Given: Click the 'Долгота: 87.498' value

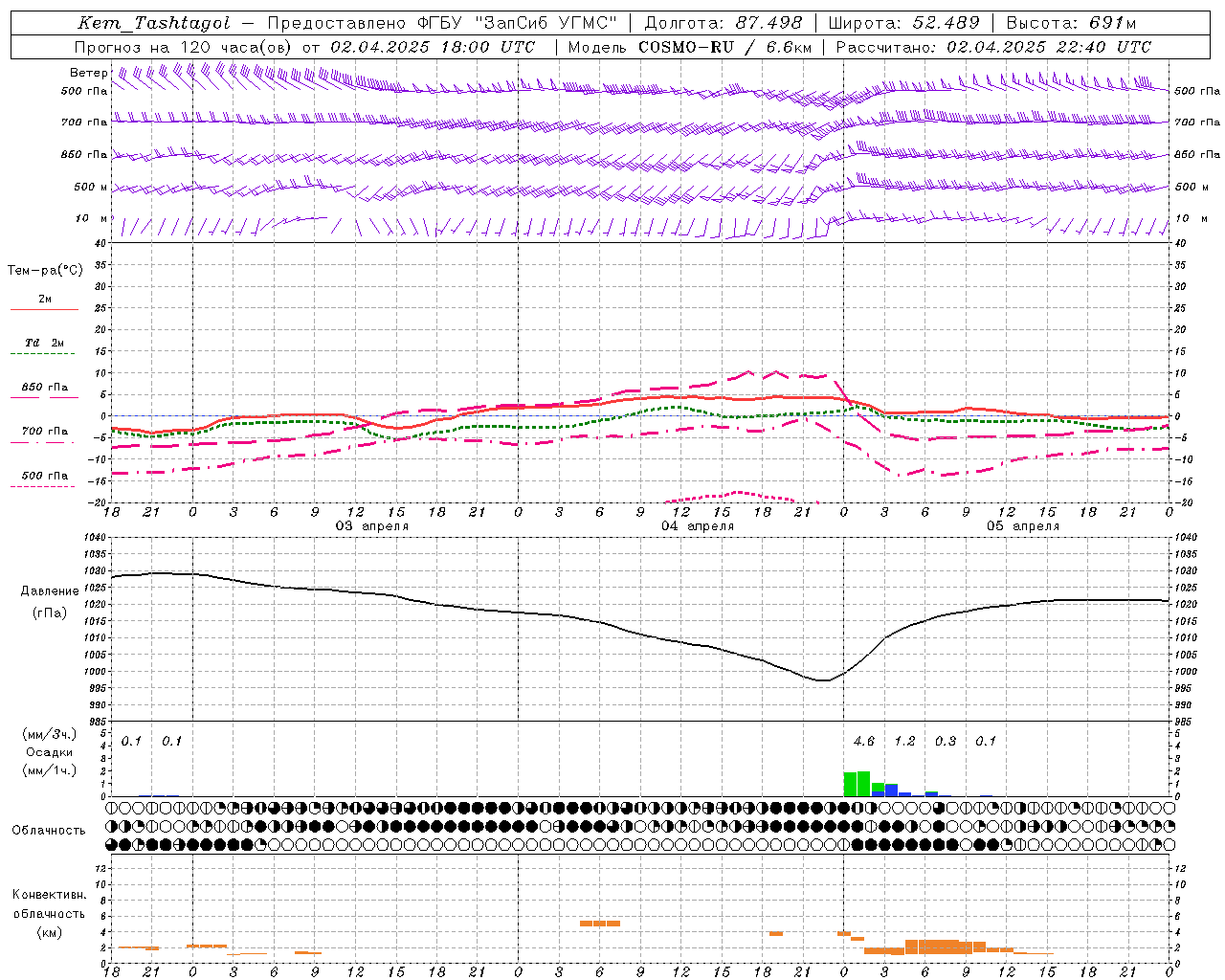Looking at the screenshot, I should pyautogui.click(x=723, y=23).
